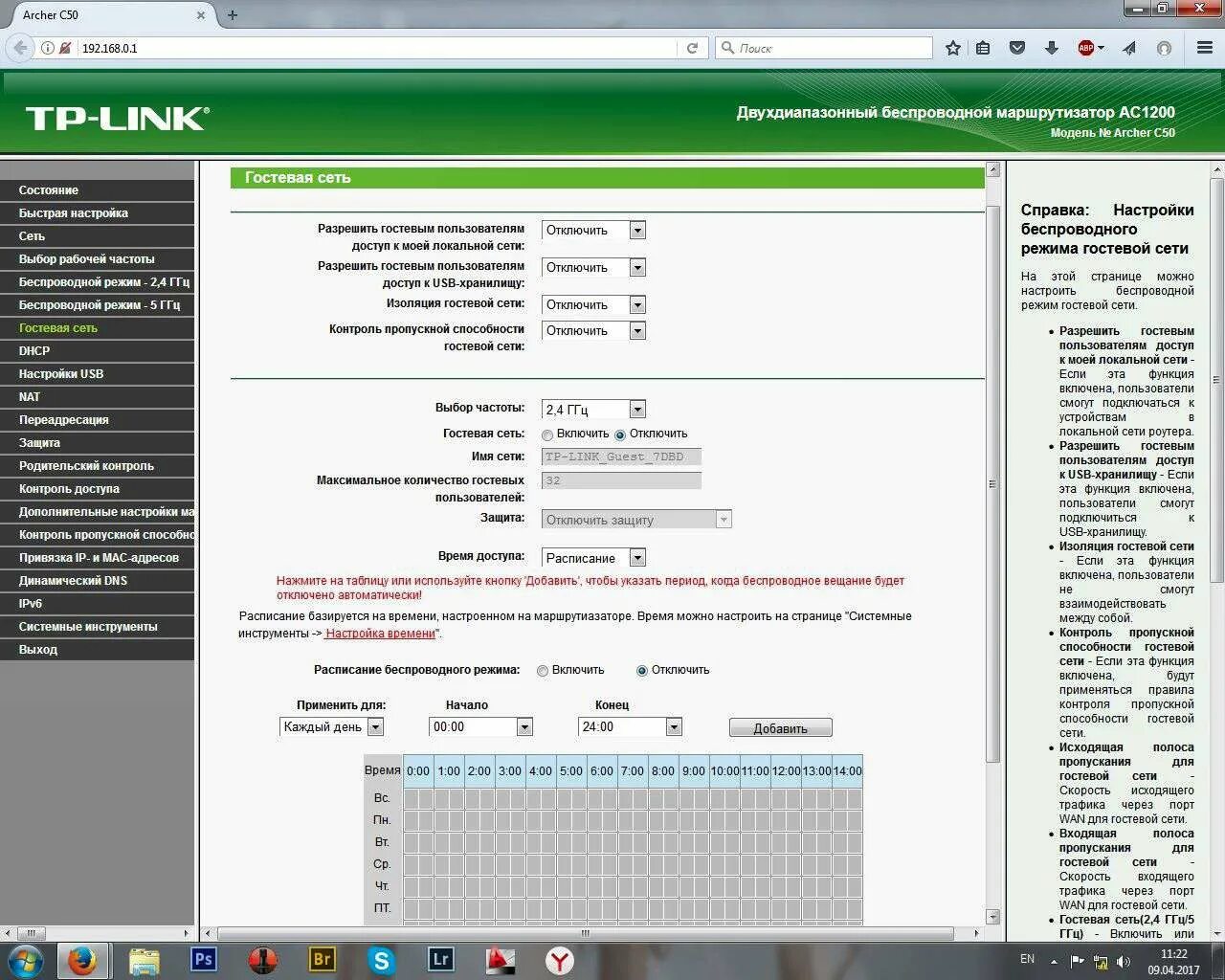The width and height of the screenshot is (1225, 980).
Task: Open Windows Explorer from the taskbar
Action: (145, 960)
